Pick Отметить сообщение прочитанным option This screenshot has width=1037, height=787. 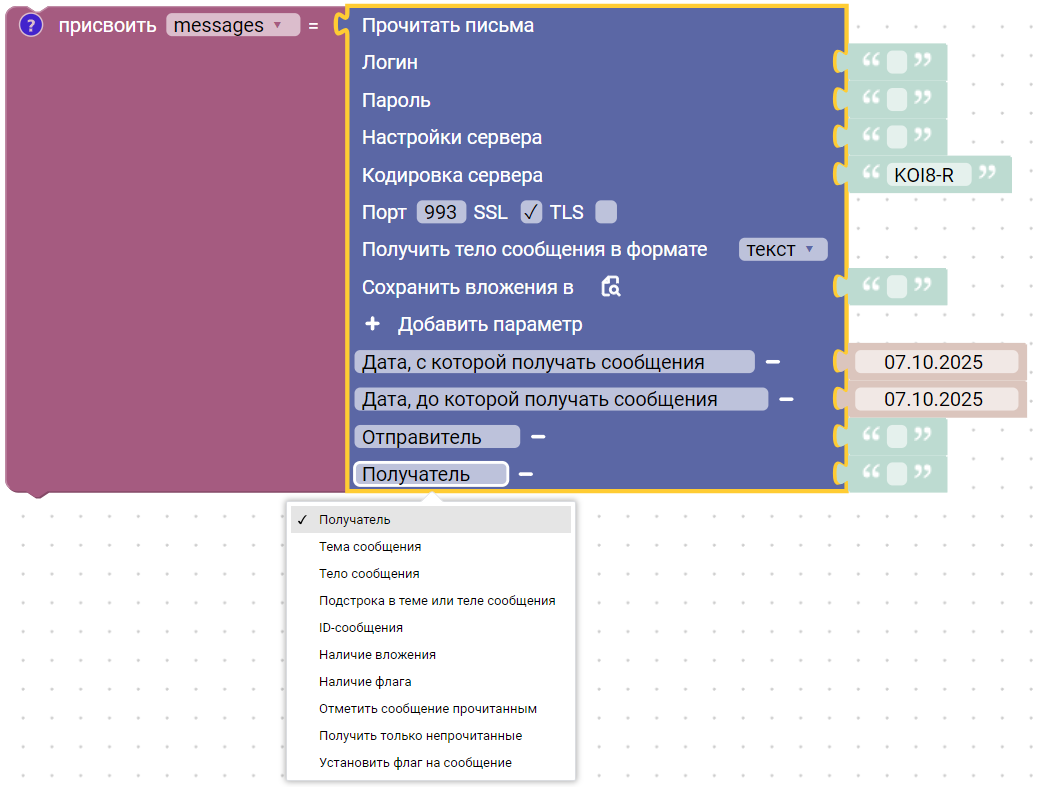(428, 709)
